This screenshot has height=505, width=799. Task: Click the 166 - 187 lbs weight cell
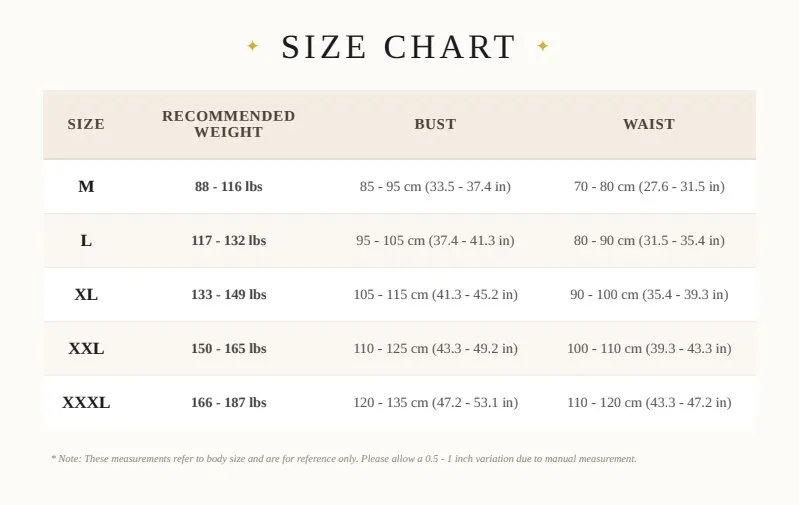tap(229, 403)
